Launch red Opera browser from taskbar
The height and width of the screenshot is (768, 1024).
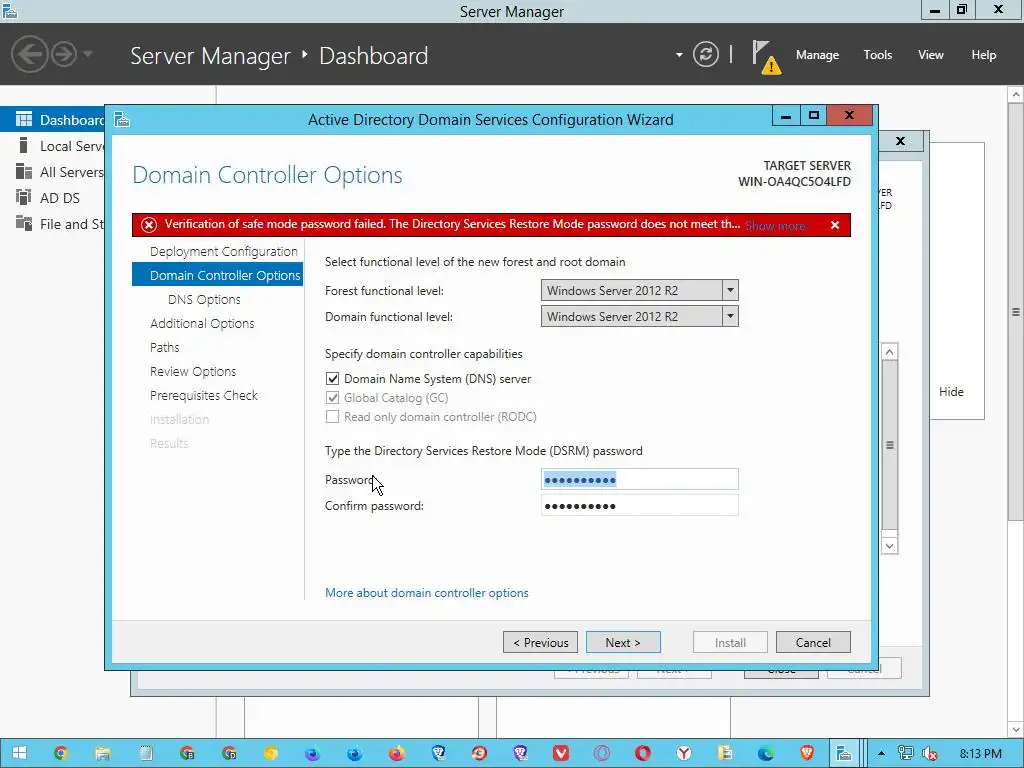pyautogui.click(x=643, y=754)
